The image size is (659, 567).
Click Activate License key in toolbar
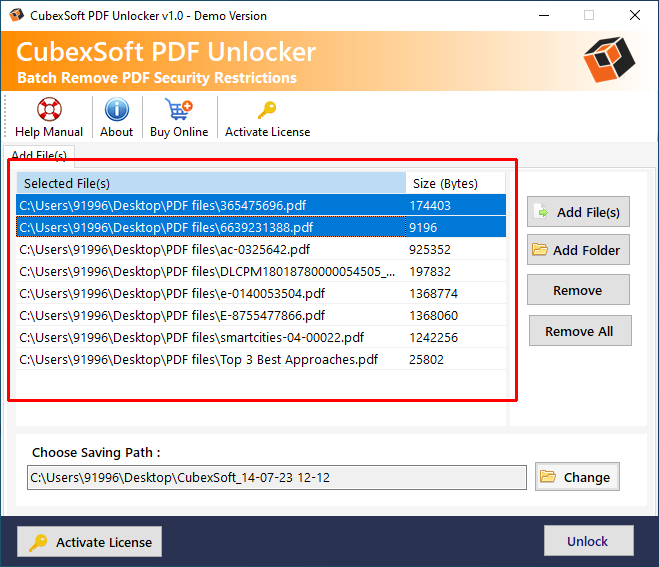point(267,110)
